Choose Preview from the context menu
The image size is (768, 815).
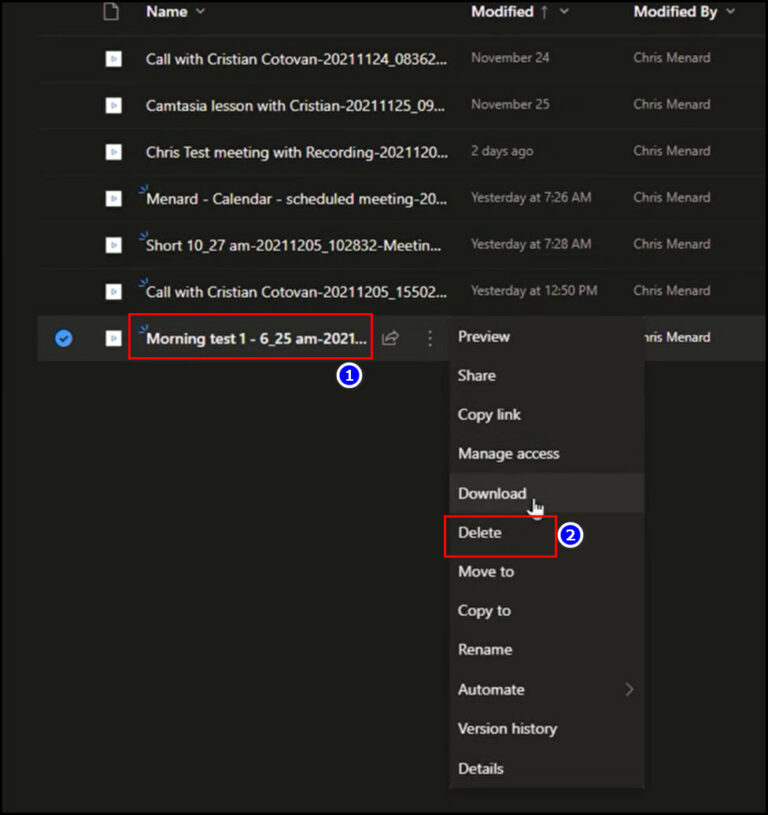coord(484,337)
